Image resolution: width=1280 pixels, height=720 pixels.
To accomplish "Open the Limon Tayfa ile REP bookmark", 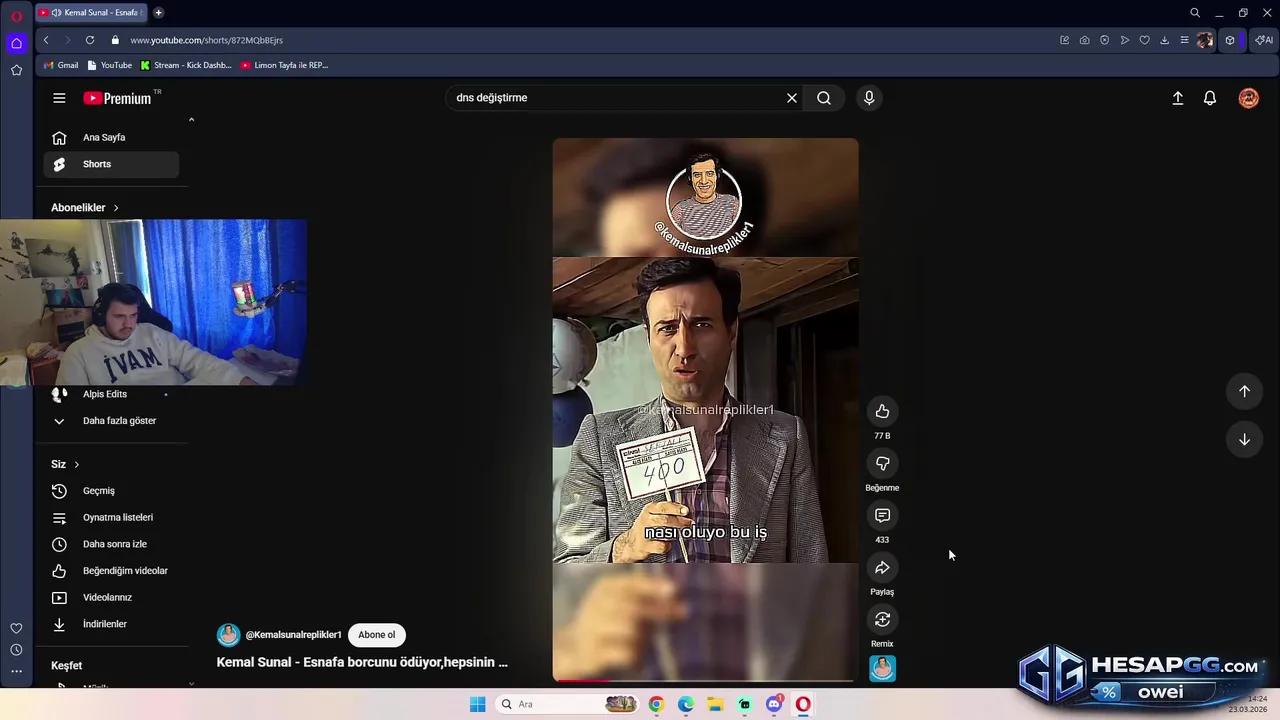I will [x=285, y=65].
